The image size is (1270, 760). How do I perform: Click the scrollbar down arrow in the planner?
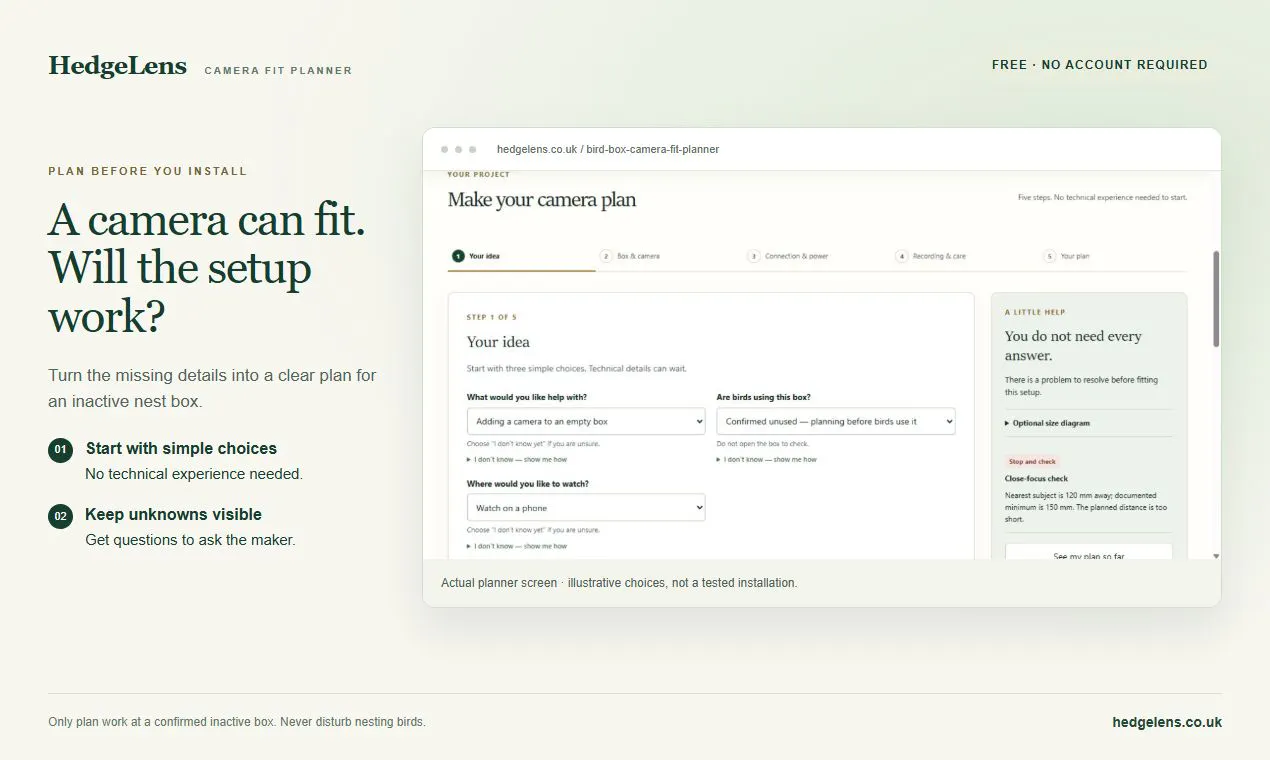point(1216,555)
